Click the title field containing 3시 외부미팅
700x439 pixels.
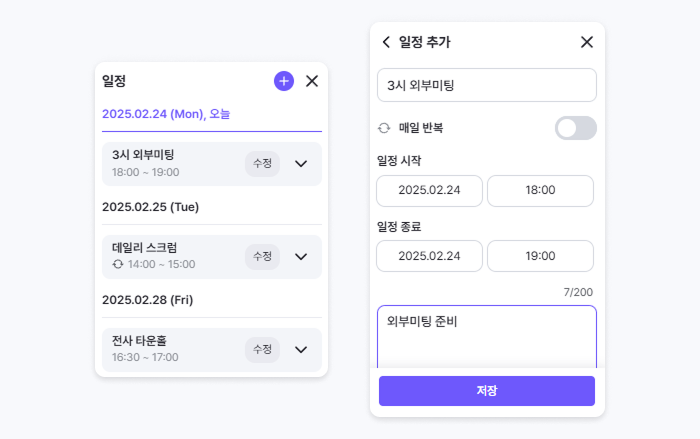tap(487, 85)
